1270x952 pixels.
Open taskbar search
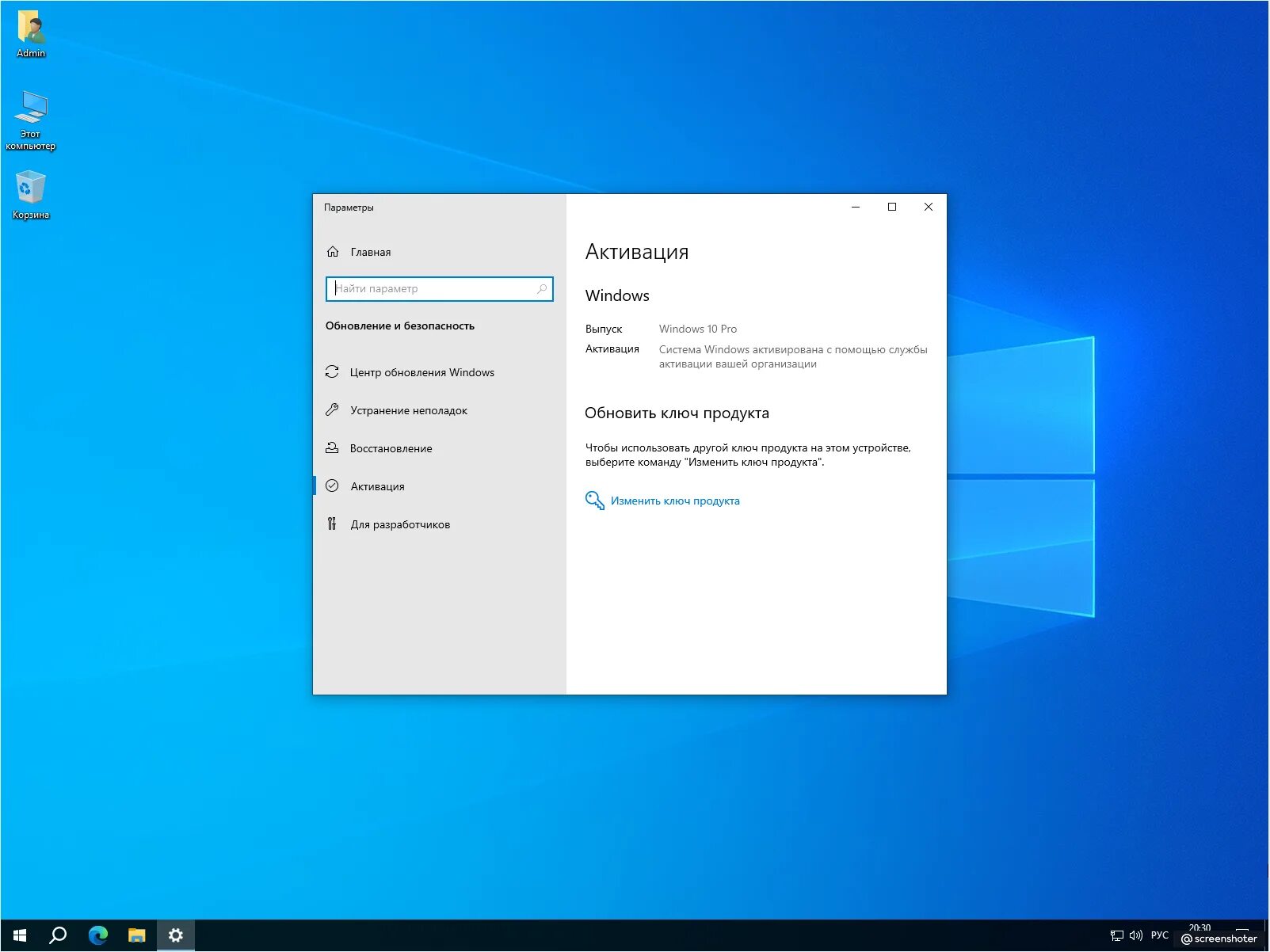tap(58, 935)
